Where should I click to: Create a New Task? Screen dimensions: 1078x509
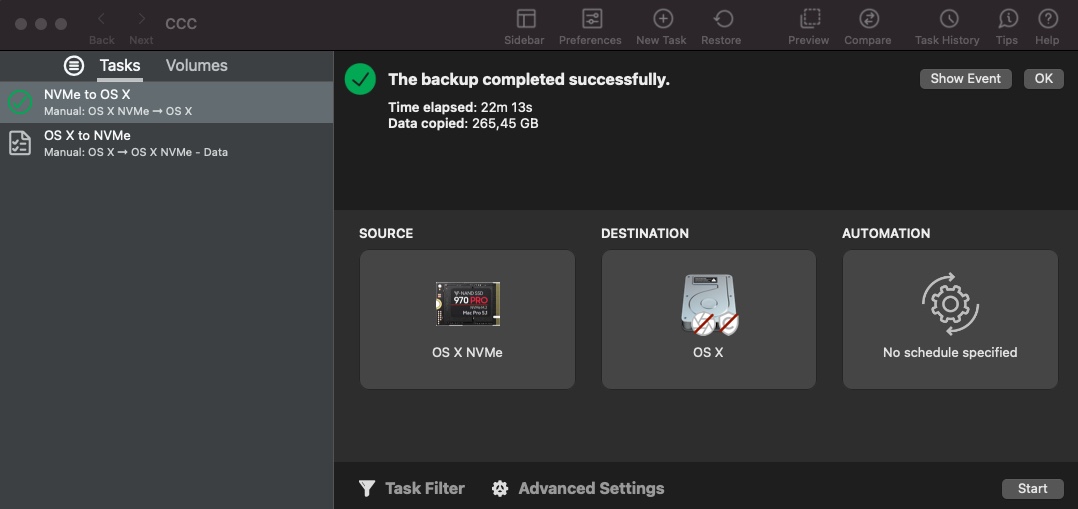point(662,19)
